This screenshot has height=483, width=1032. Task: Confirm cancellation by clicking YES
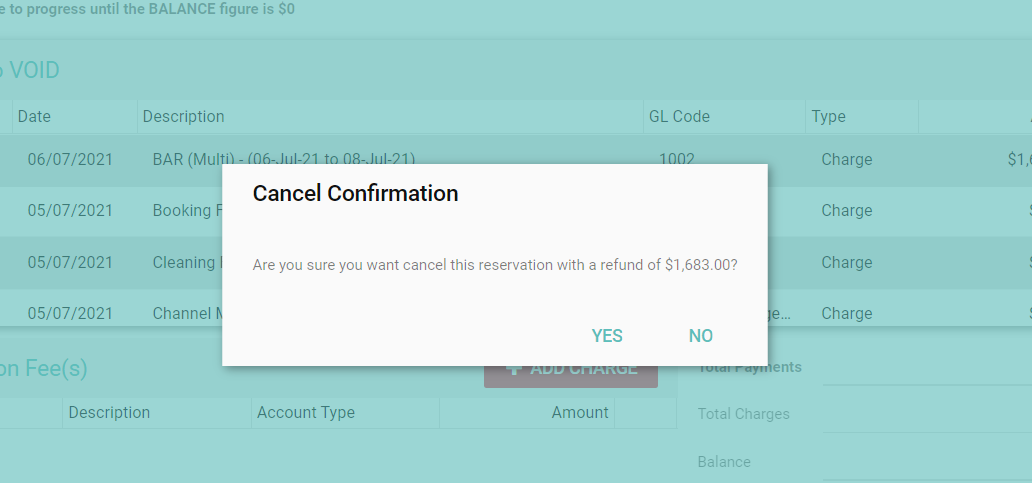tap(607, 336)
